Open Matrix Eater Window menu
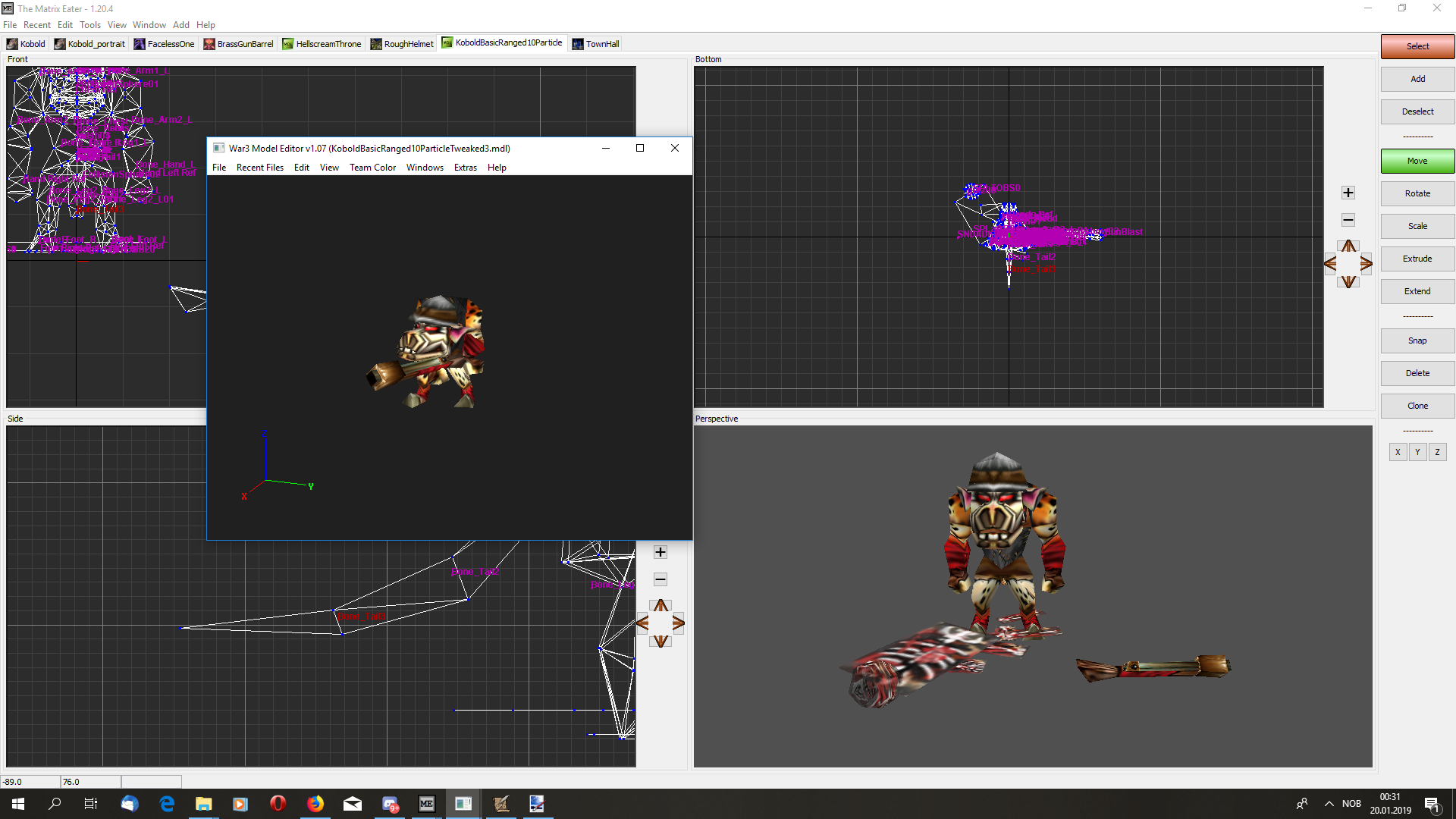 [x=149, y=25]
